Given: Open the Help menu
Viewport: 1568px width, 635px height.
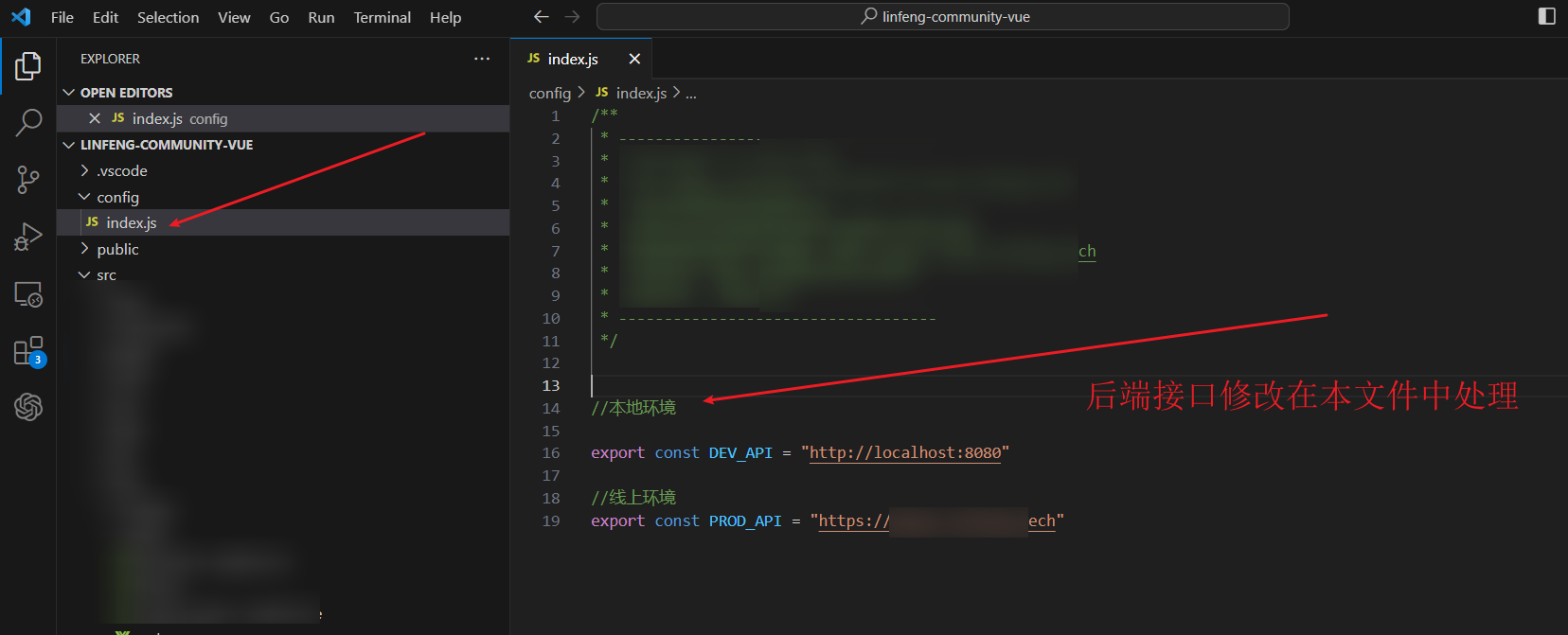Looking at the screenshot, I should (x=445, y=17).
